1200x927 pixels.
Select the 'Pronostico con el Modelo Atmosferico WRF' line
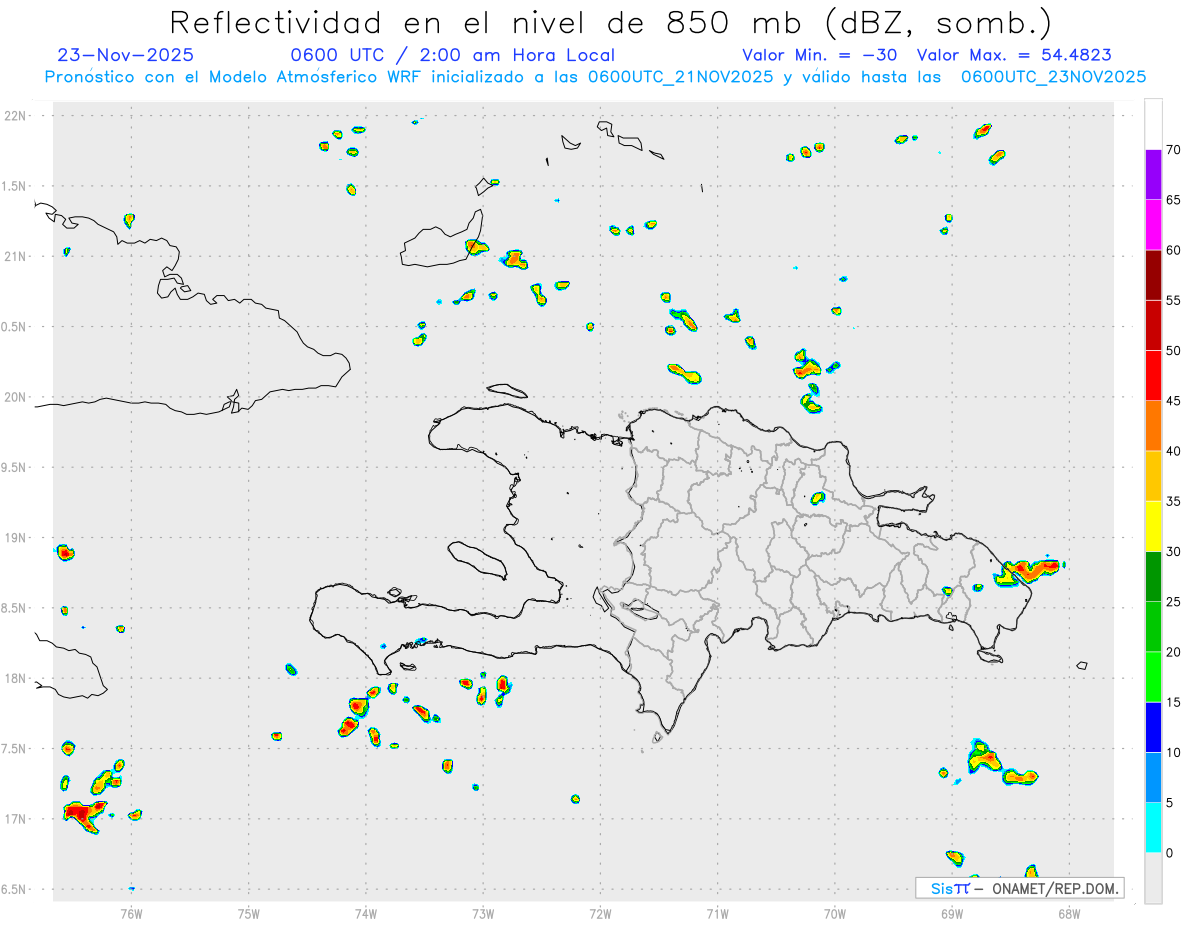coord(595,77)
